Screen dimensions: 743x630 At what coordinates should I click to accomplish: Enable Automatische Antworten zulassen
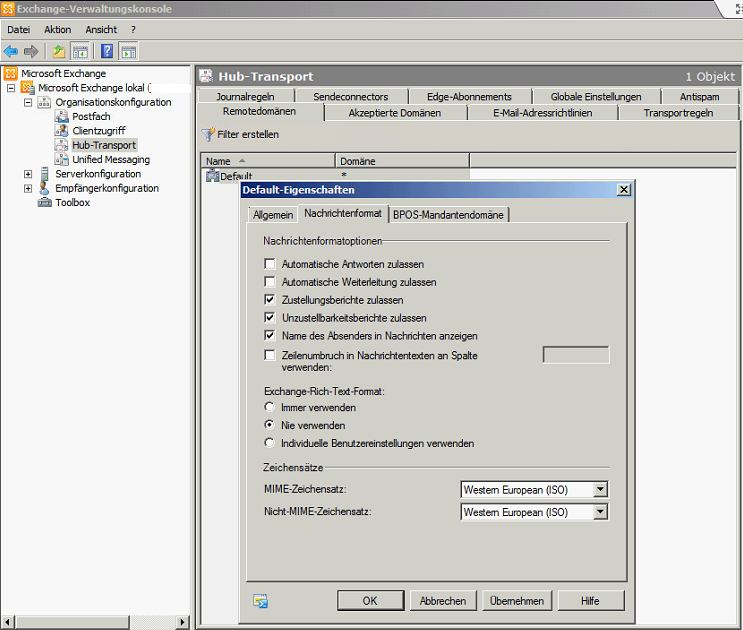[270, 264]
